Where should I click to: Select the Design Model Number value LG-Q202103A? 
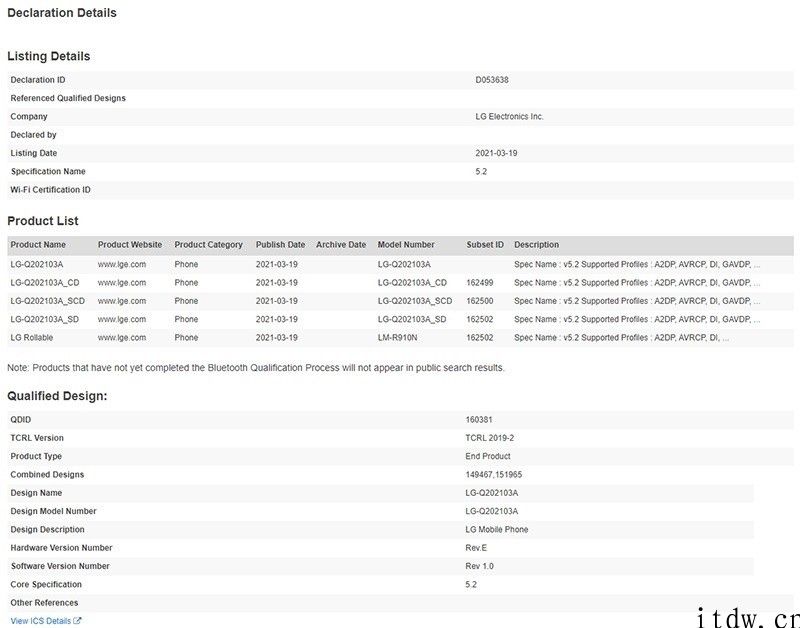click(x=491, y=511)
